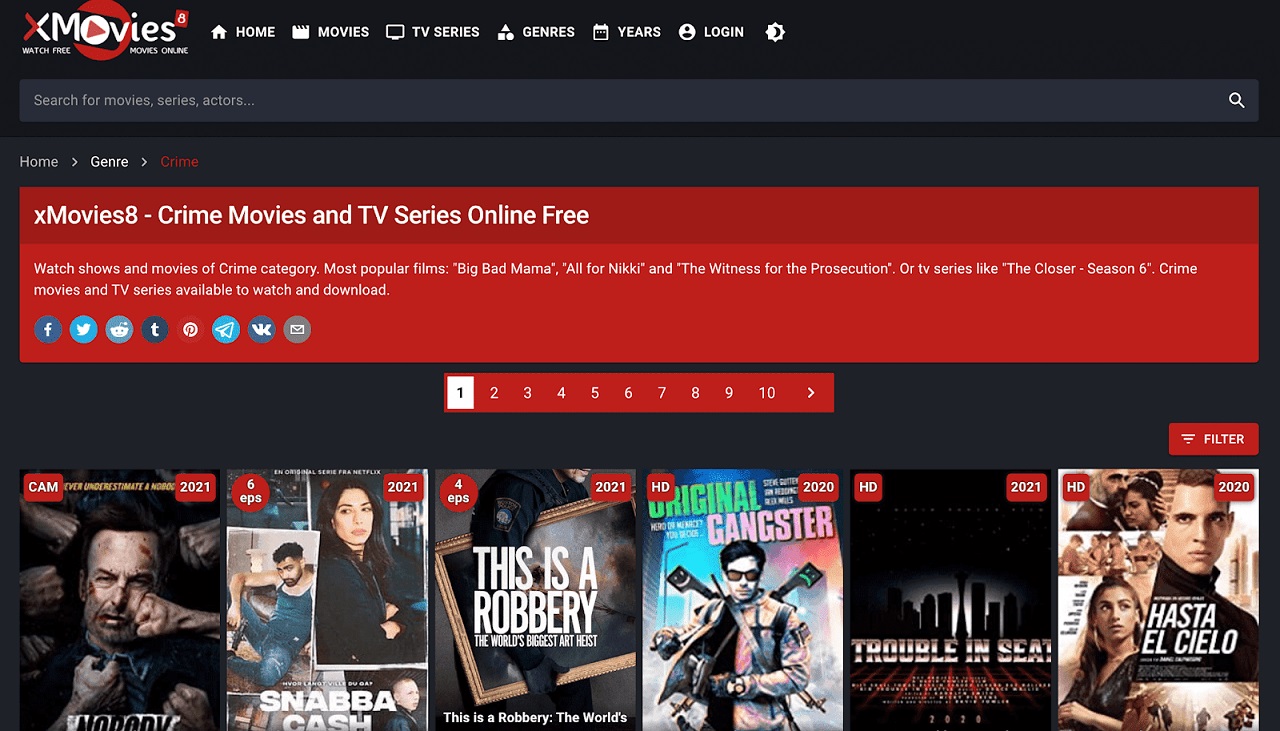
Task: Go to page 5
Action: click(x=595, y=393)
